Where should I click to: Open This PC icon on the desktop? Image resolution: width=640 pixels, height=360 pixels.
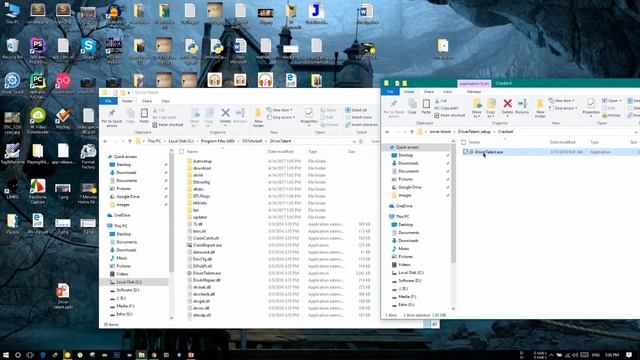coord(12,13)
